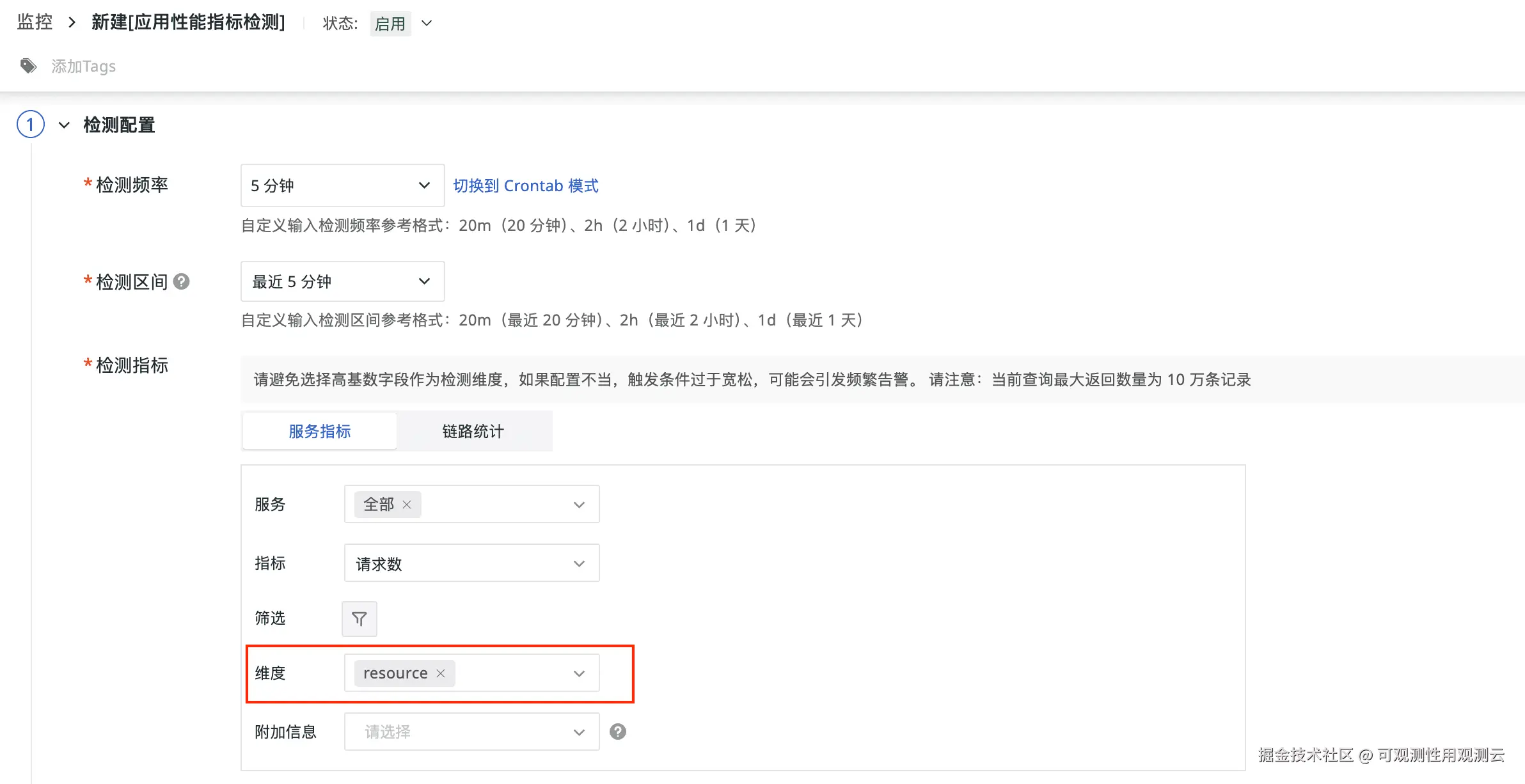Click 切换到 Crontab 模式 link
This screenshot has height=784, width=1525.
pyautogui.click(x=525, y=185)
